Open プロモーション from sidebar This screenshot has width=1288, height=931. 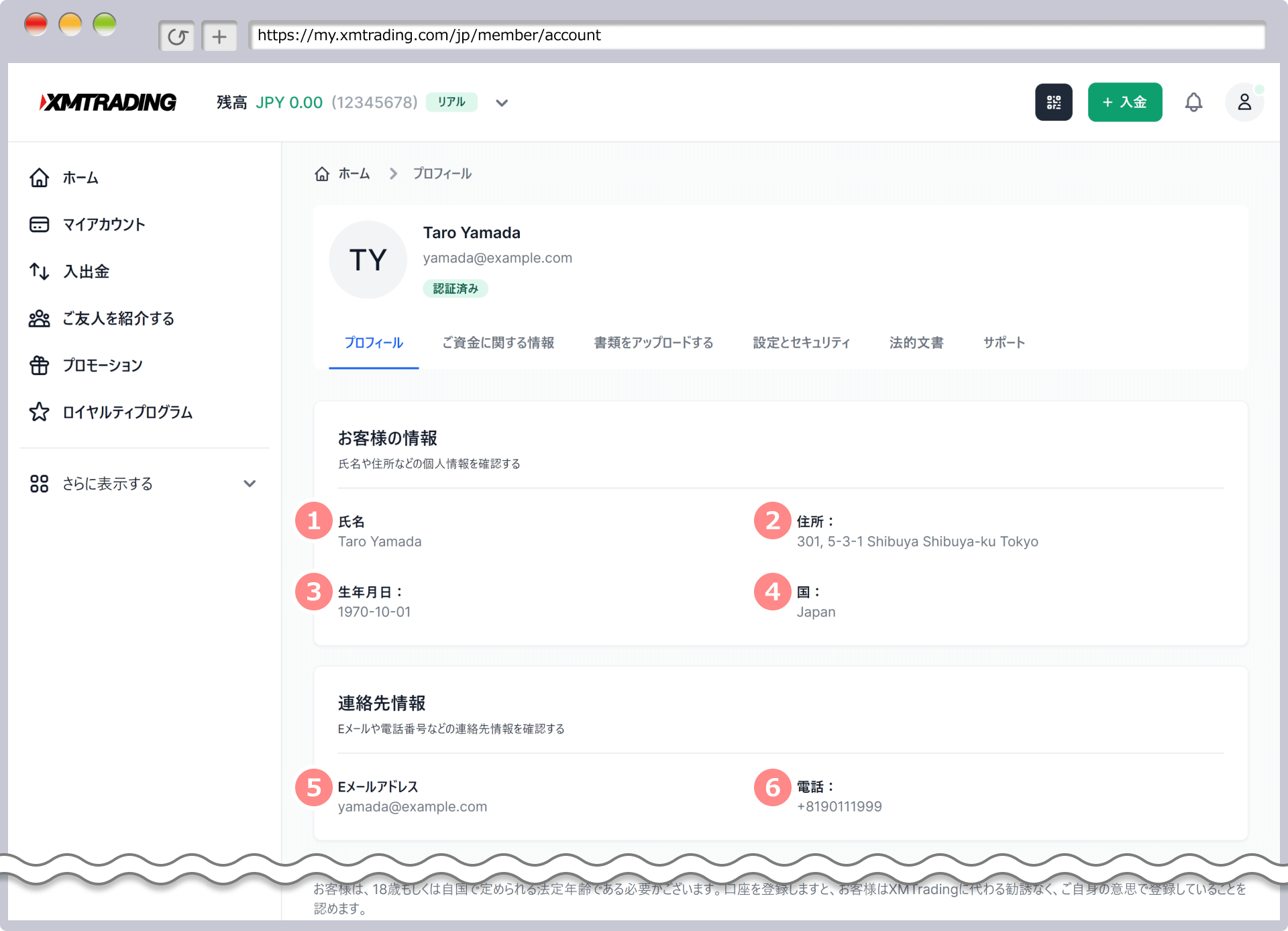point(102,366)
